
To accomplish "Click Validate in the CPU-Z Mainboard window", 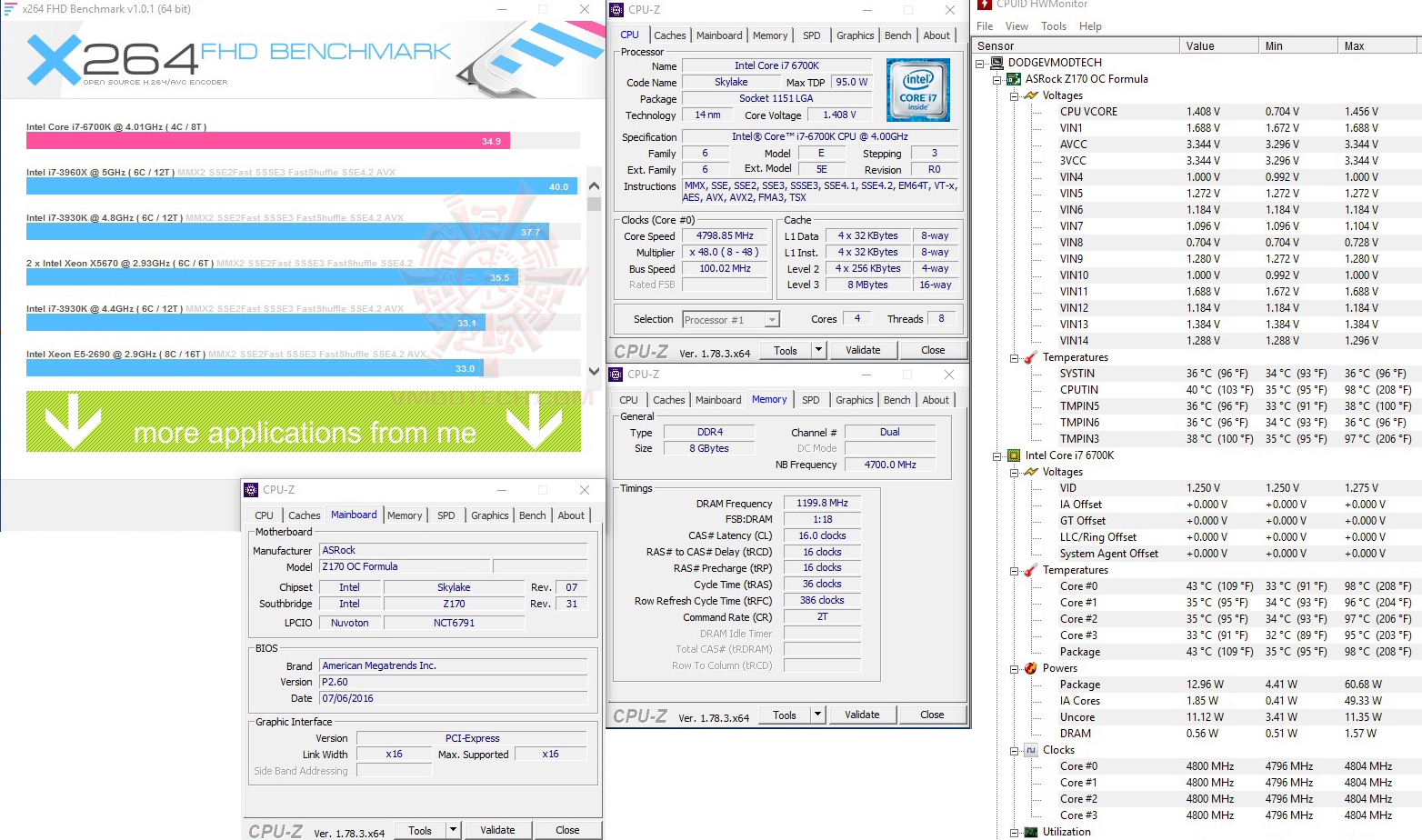I will pos(497,829).
